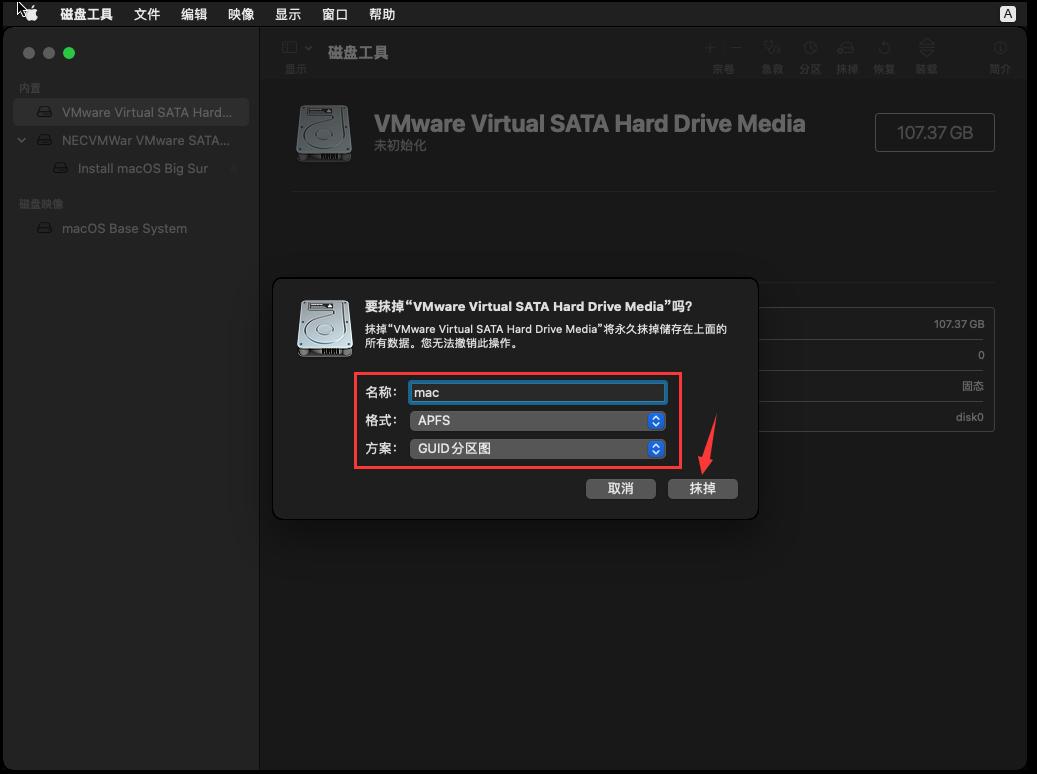Collapse the NECVMWar VMware SATA disk entry

click(22, 140)
